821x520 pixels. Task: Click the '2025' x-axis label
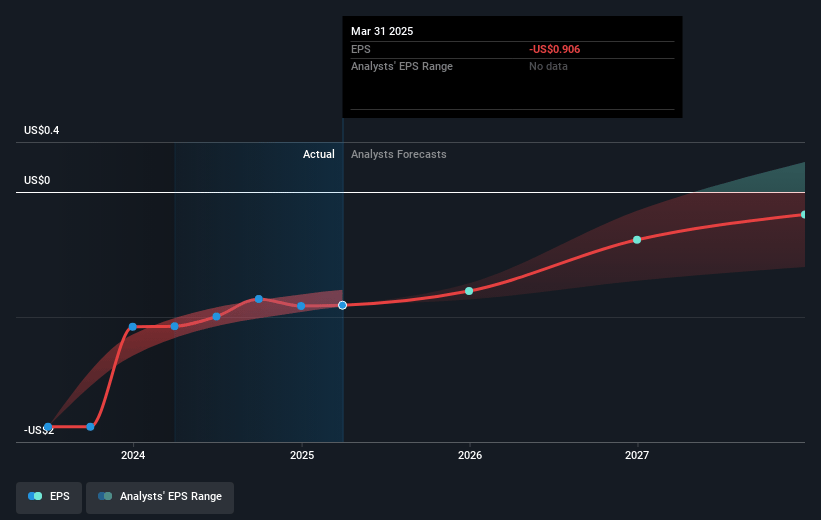[x=302, y=456]
